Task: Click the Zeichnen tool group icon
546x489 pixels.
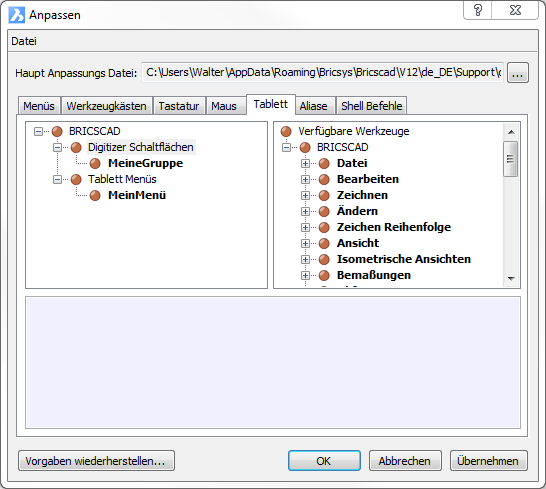Action: tap(324, 195)
